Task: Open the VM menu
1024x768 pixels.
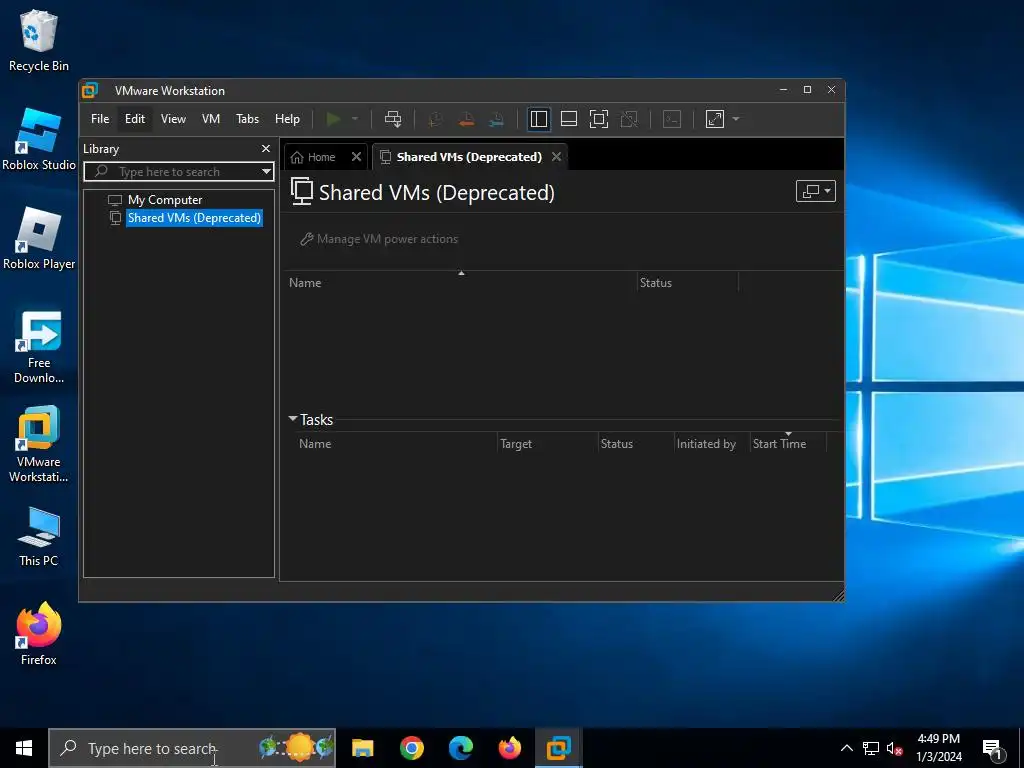Action: tap(210, 119)
